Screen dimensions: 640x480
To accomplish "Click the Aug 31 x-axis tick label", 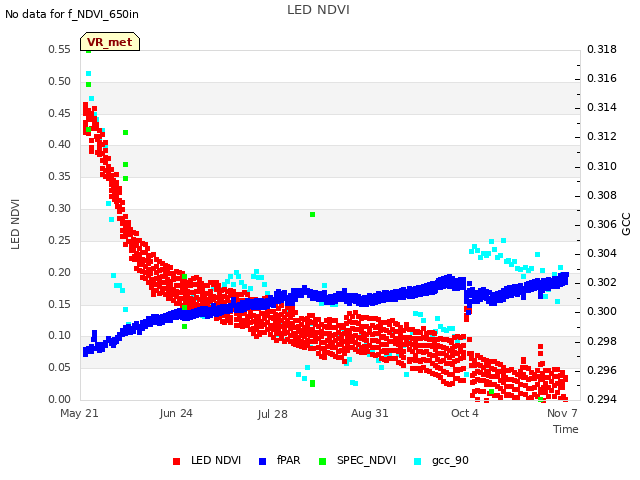I will coord(369,413).
